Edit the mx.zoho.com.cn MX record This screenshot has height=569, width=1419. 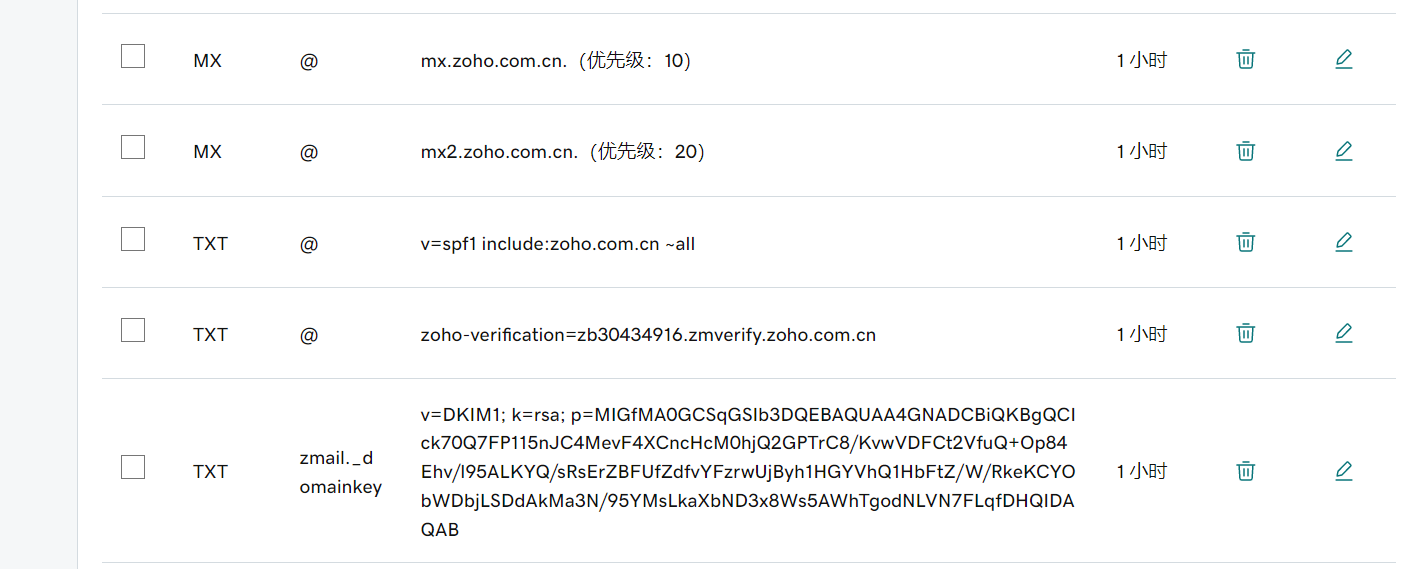click(x=1343, y=59)
